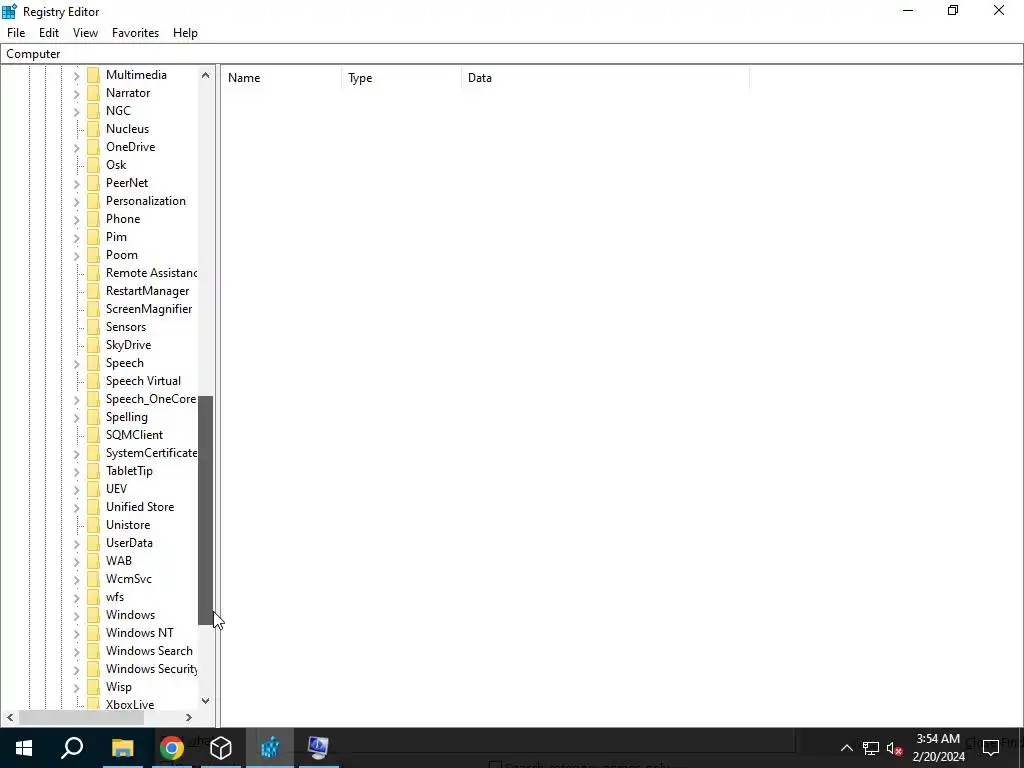Viewport: 1024px width, 768px height.
Task: Open the Windows Start menu
Action: [x=24, y=748]
